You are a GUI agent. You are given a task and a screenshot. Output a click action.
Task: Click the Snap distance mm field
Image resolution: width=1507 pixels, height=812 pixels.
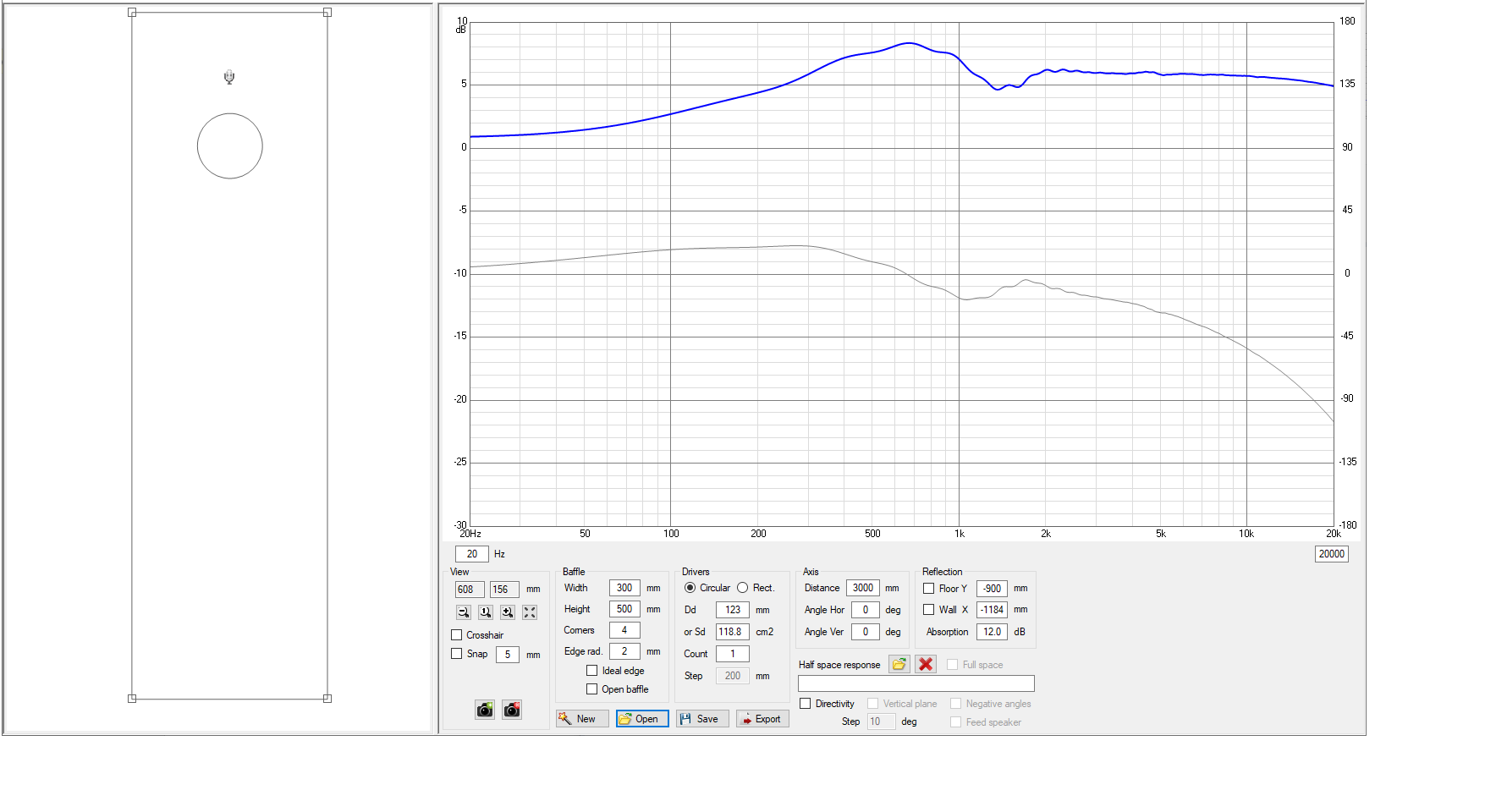point(508,655)
